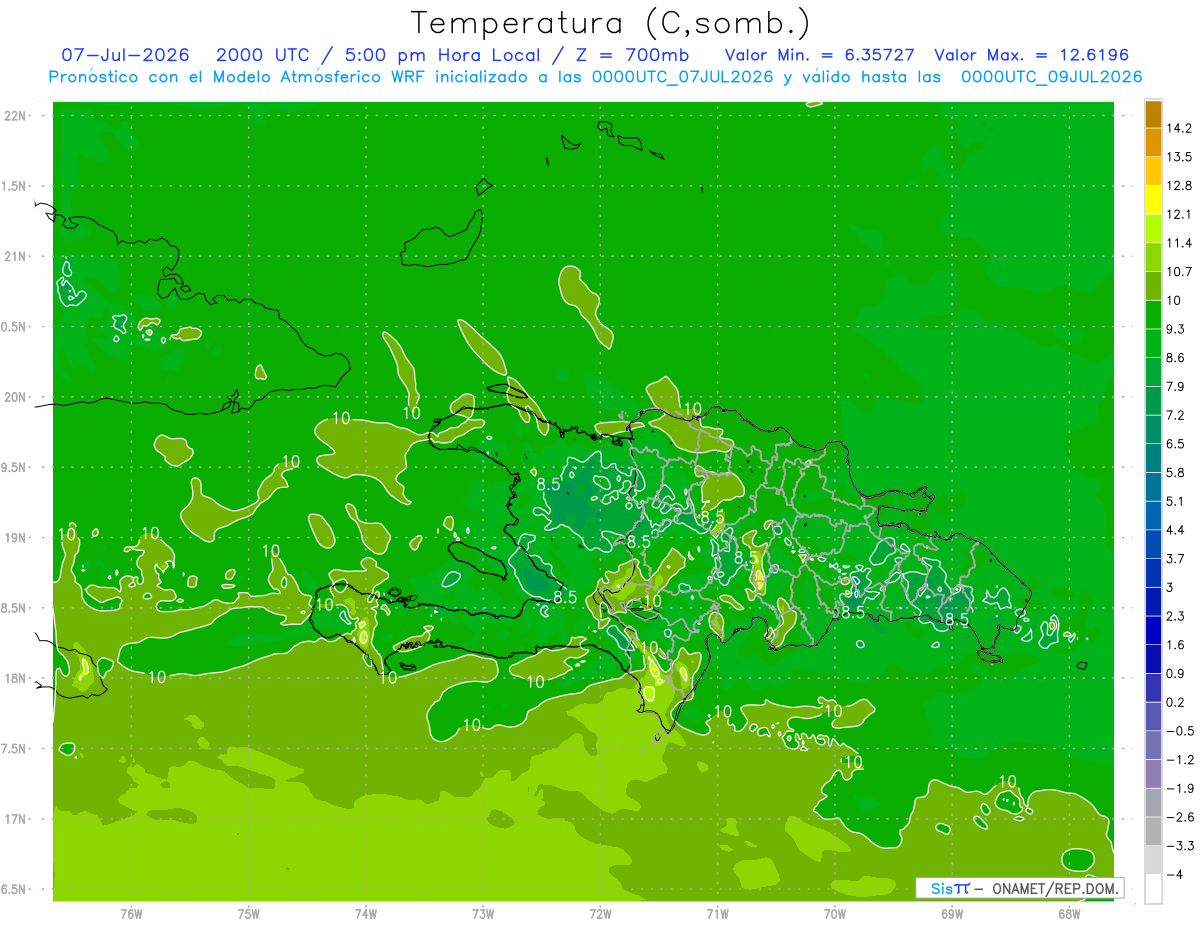Click the colorbar label "-2.6"
The image size is (1200, 927).
1180,817
